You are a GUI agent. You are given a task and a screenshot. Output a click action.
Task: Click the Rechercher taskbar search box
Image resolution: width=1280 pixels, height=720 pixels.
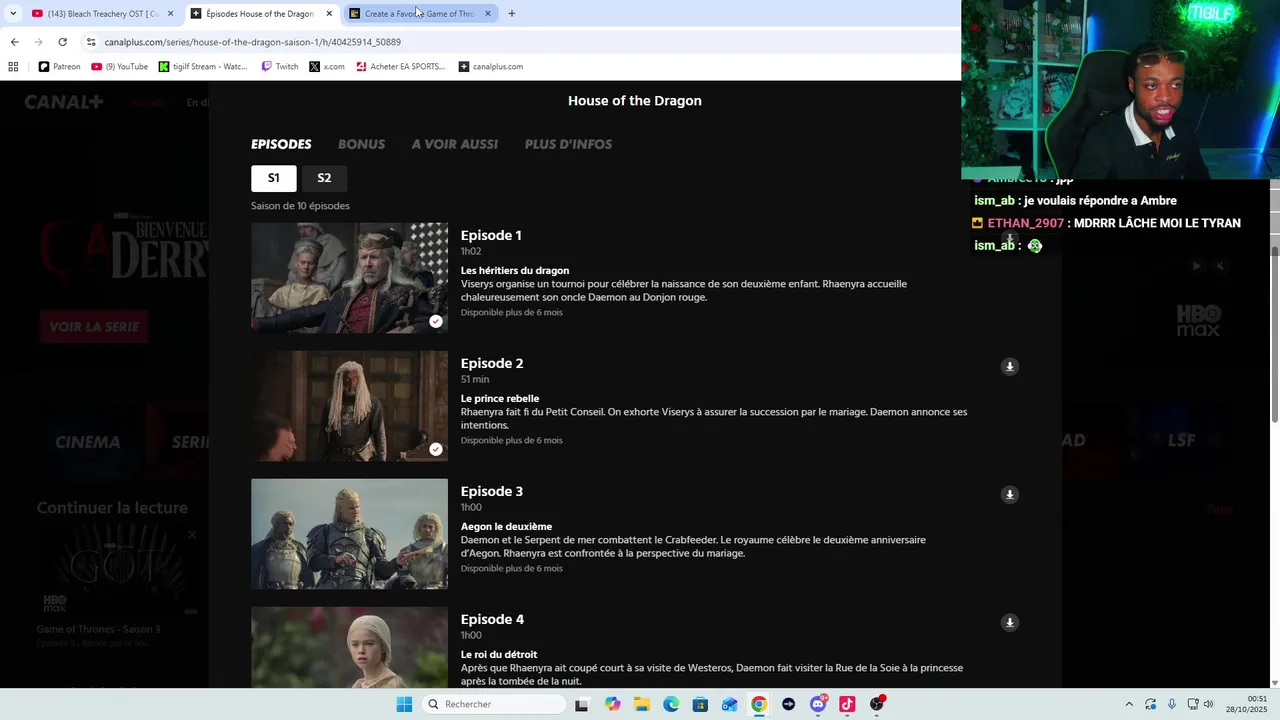coord(494,704)
